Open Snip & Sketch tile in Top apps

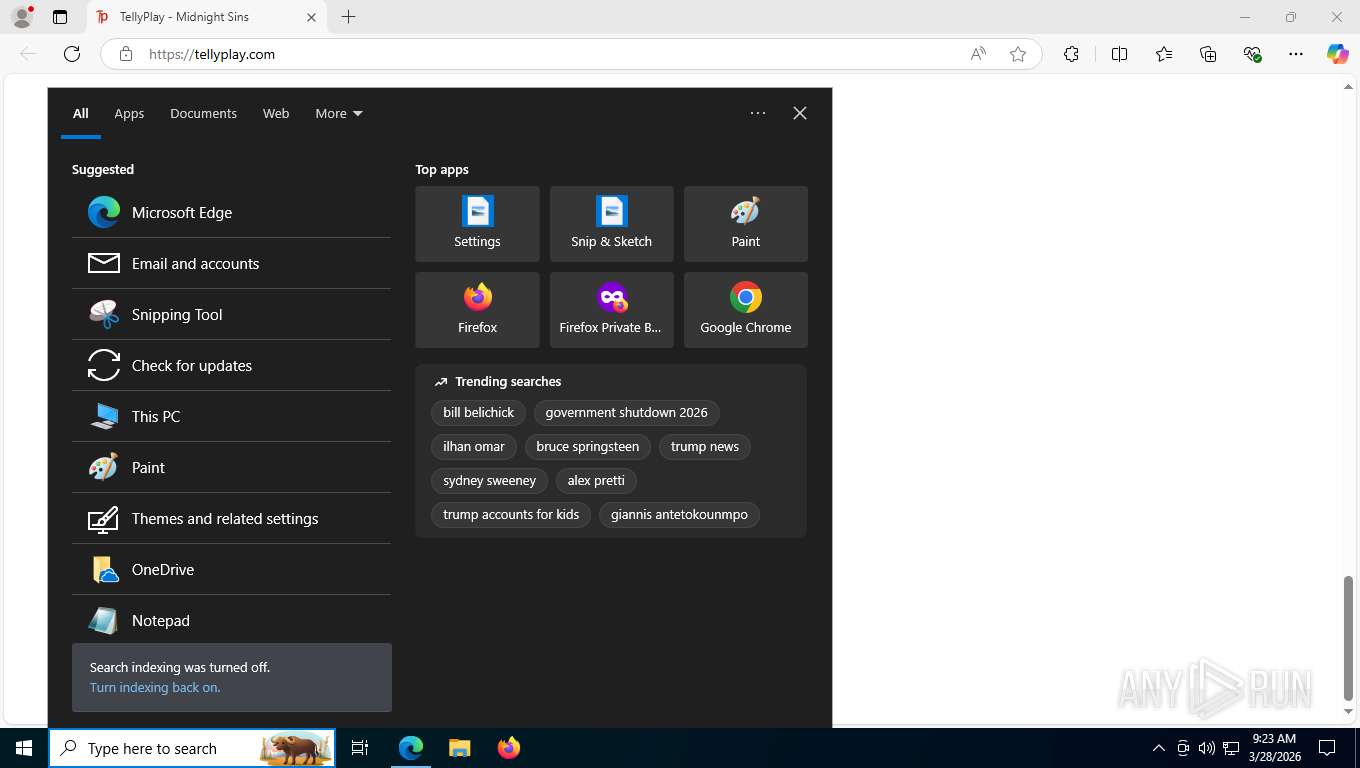(x=611, y=224)
